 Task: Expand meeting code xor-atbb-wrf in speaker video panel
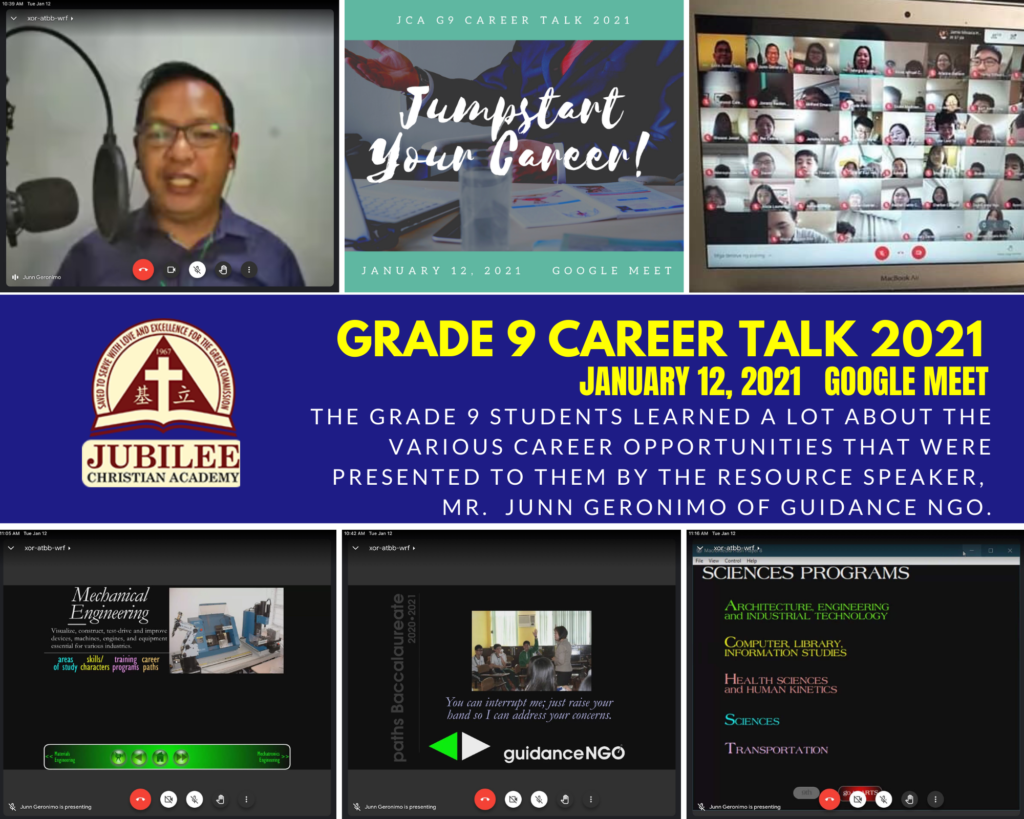[50, 18]
